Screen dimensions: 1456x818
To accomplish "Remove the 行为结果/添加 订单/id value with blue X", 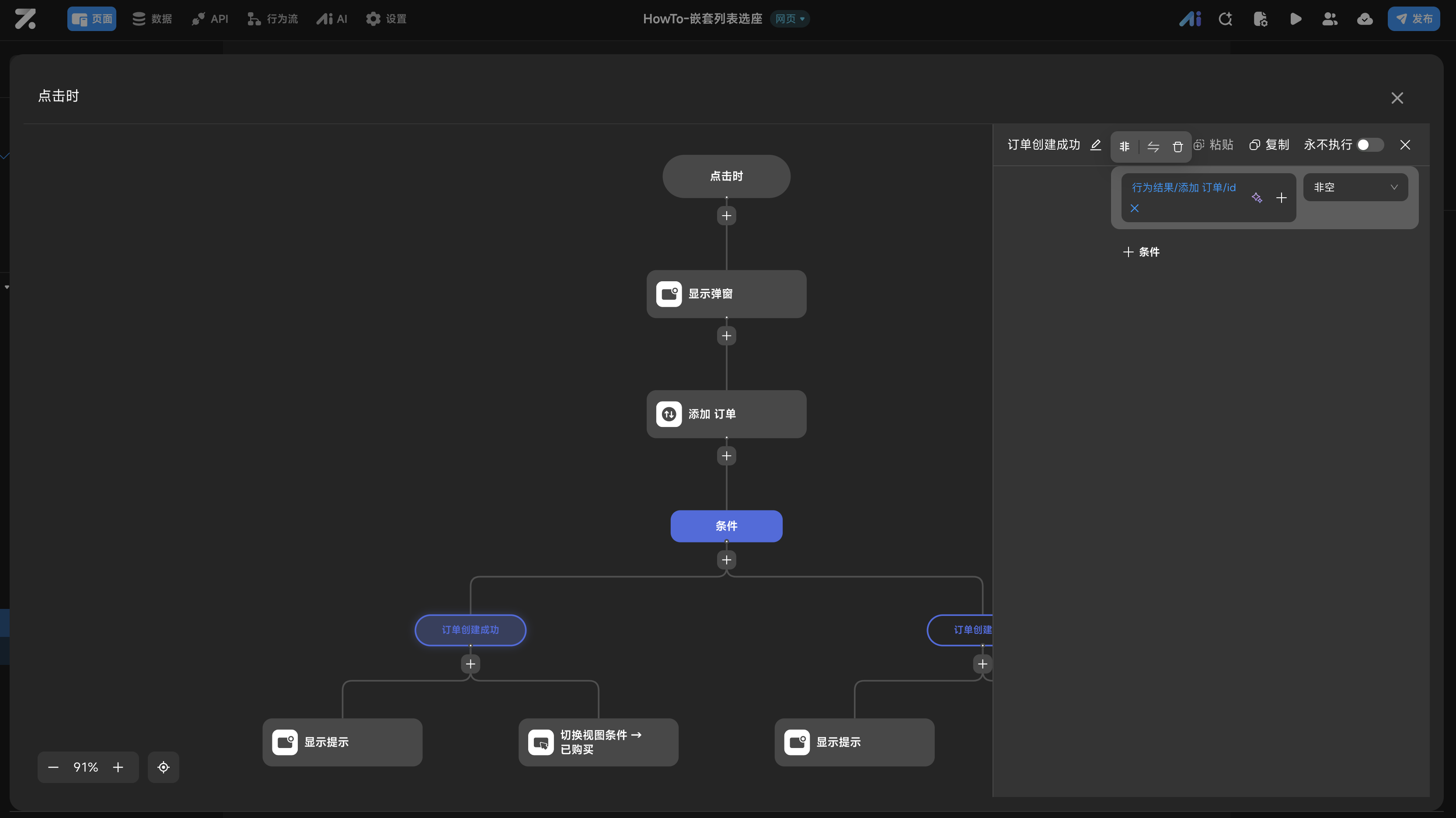I will point(1134,209).
